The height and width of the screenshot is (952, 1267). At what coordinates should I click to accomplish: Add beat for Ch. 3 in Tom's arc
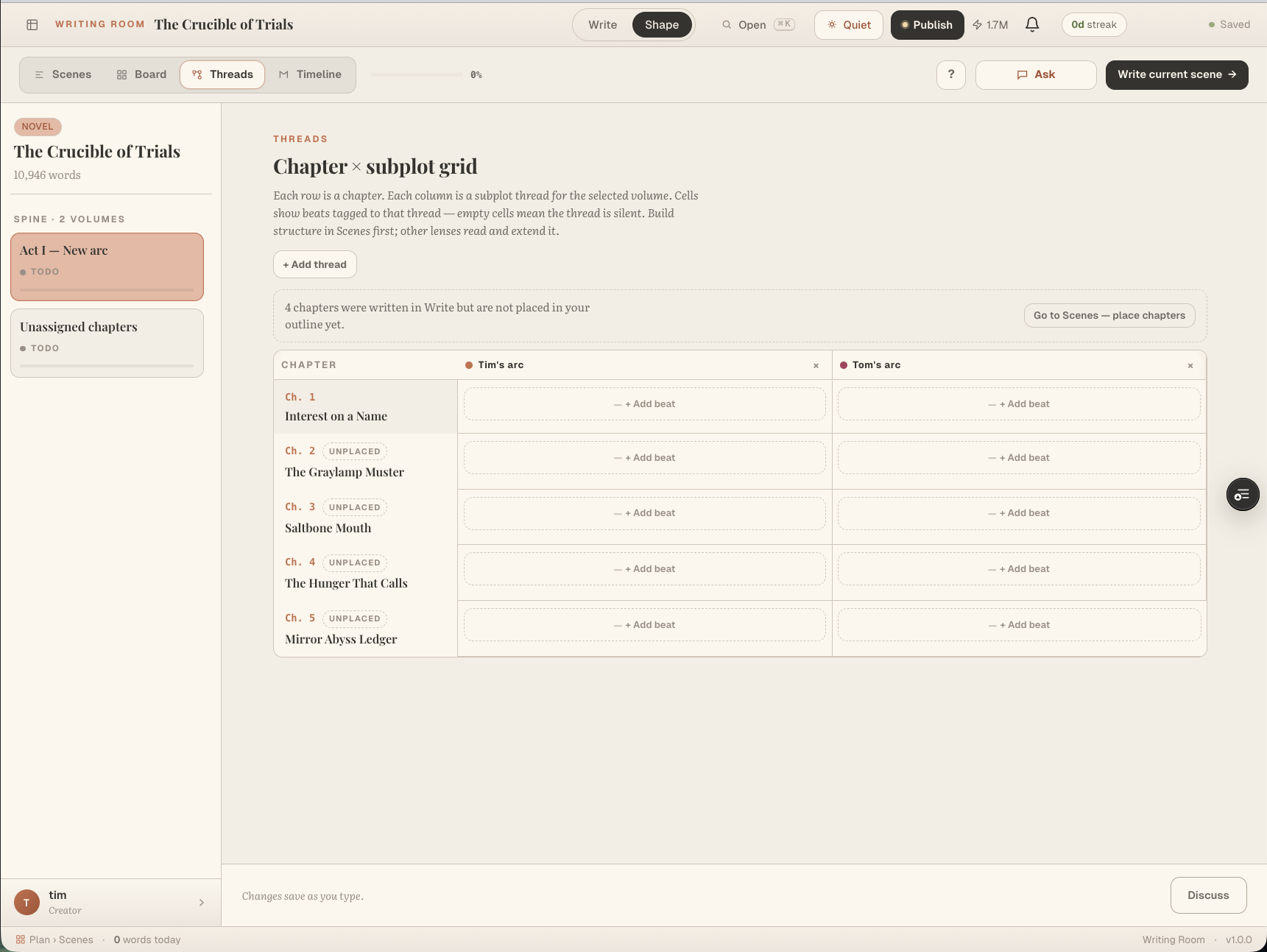tap(1019, 513)
